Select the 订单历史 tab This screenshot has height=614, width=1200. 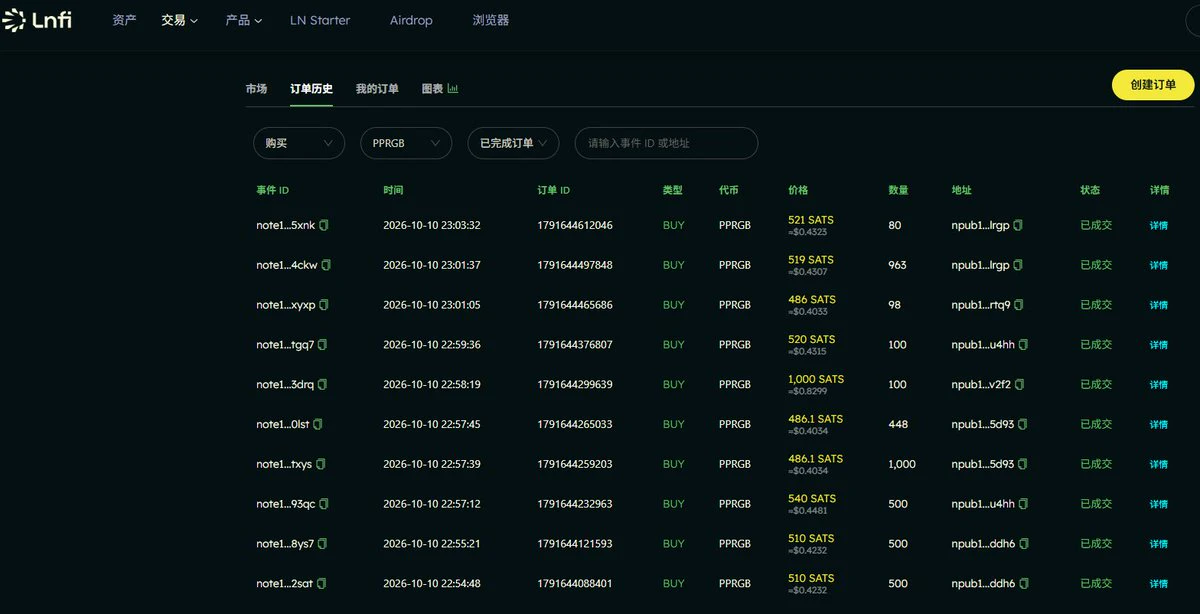[312, 89]
